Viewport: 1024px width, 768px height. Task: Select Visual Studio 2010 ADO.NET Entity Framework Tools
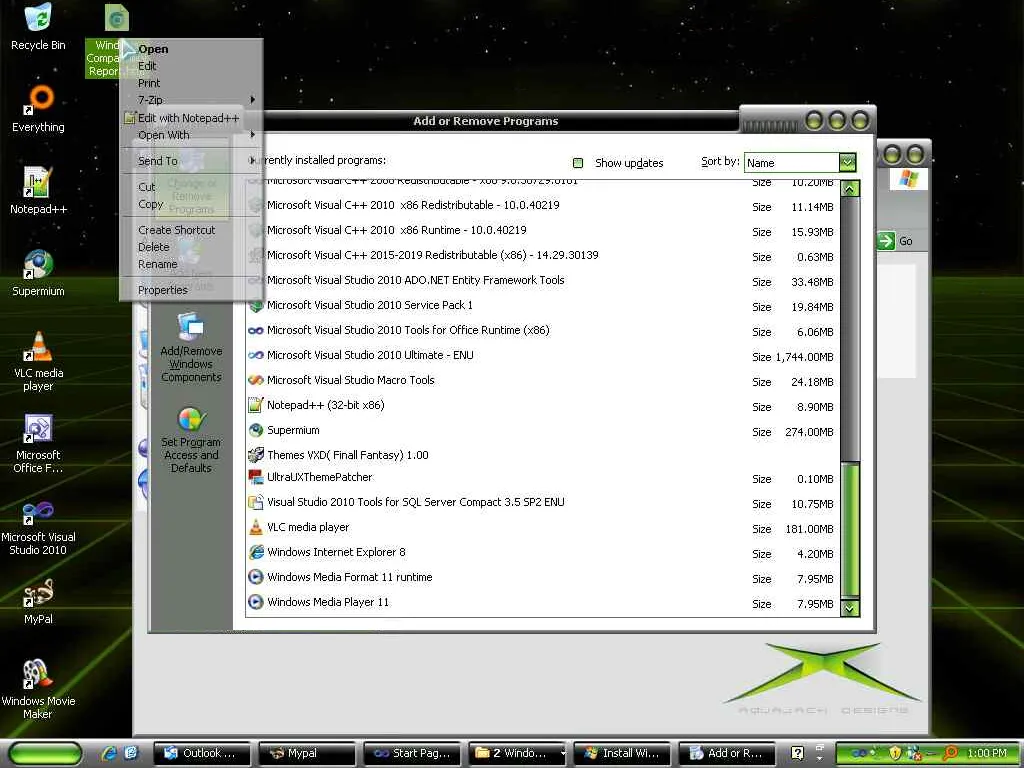coord(542,280)
